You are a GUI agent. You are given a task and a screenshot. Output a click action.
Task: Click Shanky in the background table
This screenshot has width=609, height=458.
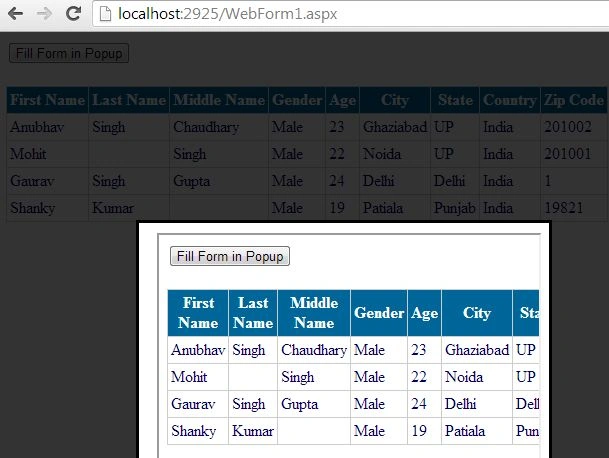33,208
